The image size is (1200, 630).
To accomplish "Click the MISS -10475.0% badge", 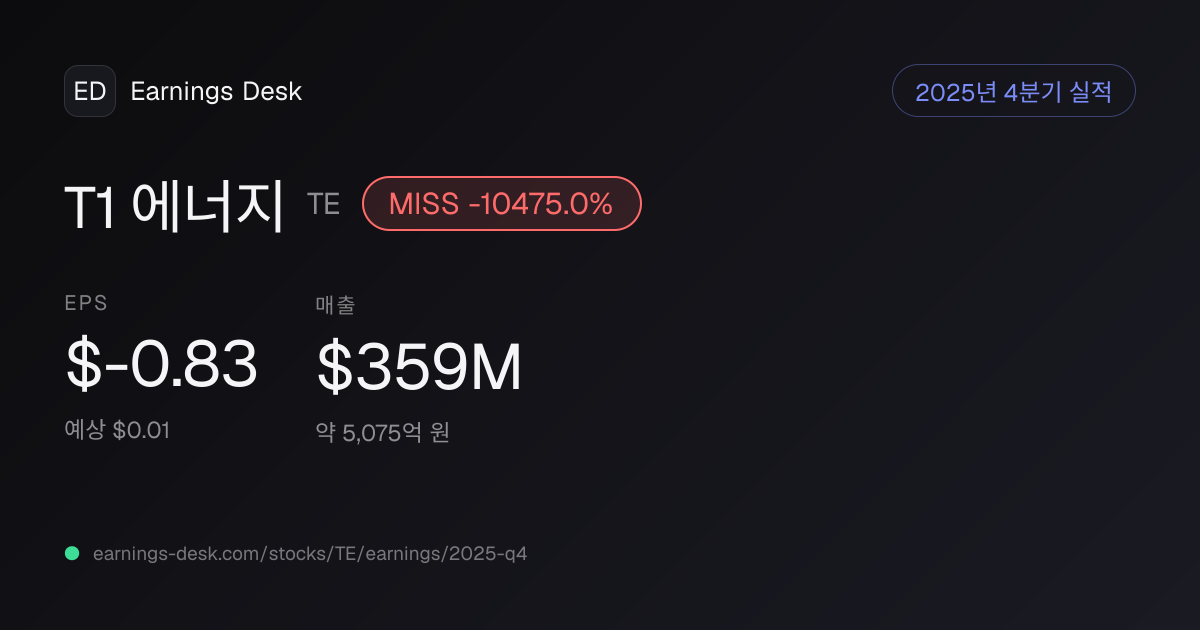I will point(501,203).
